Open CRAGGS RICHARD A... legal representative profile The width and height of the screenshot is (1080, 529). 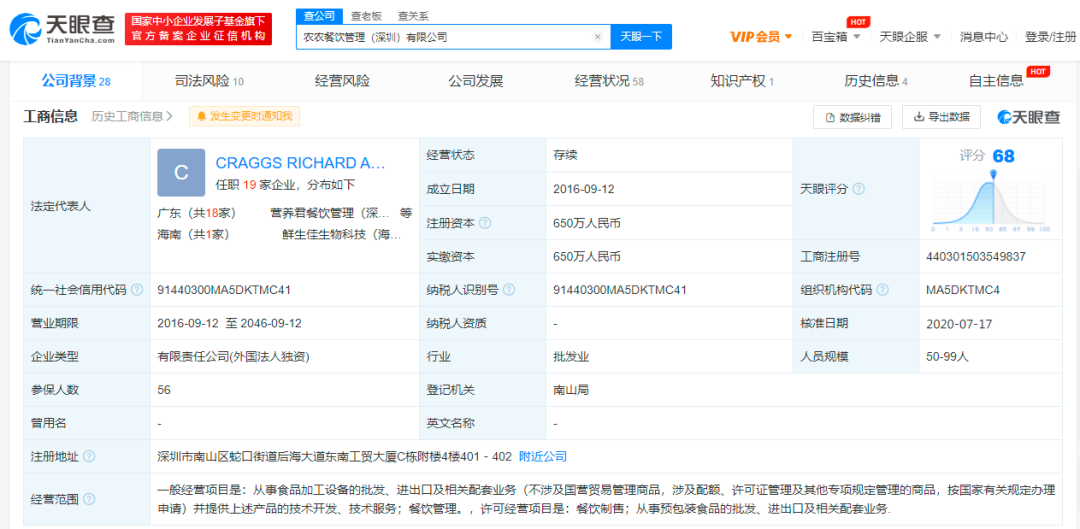coord(300,163)
